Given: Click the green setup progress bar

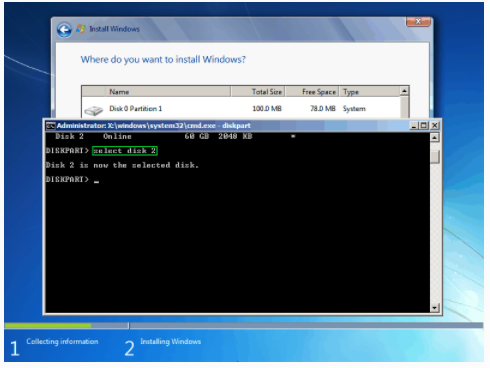Looking at the screenshot, I should [48, 326].
